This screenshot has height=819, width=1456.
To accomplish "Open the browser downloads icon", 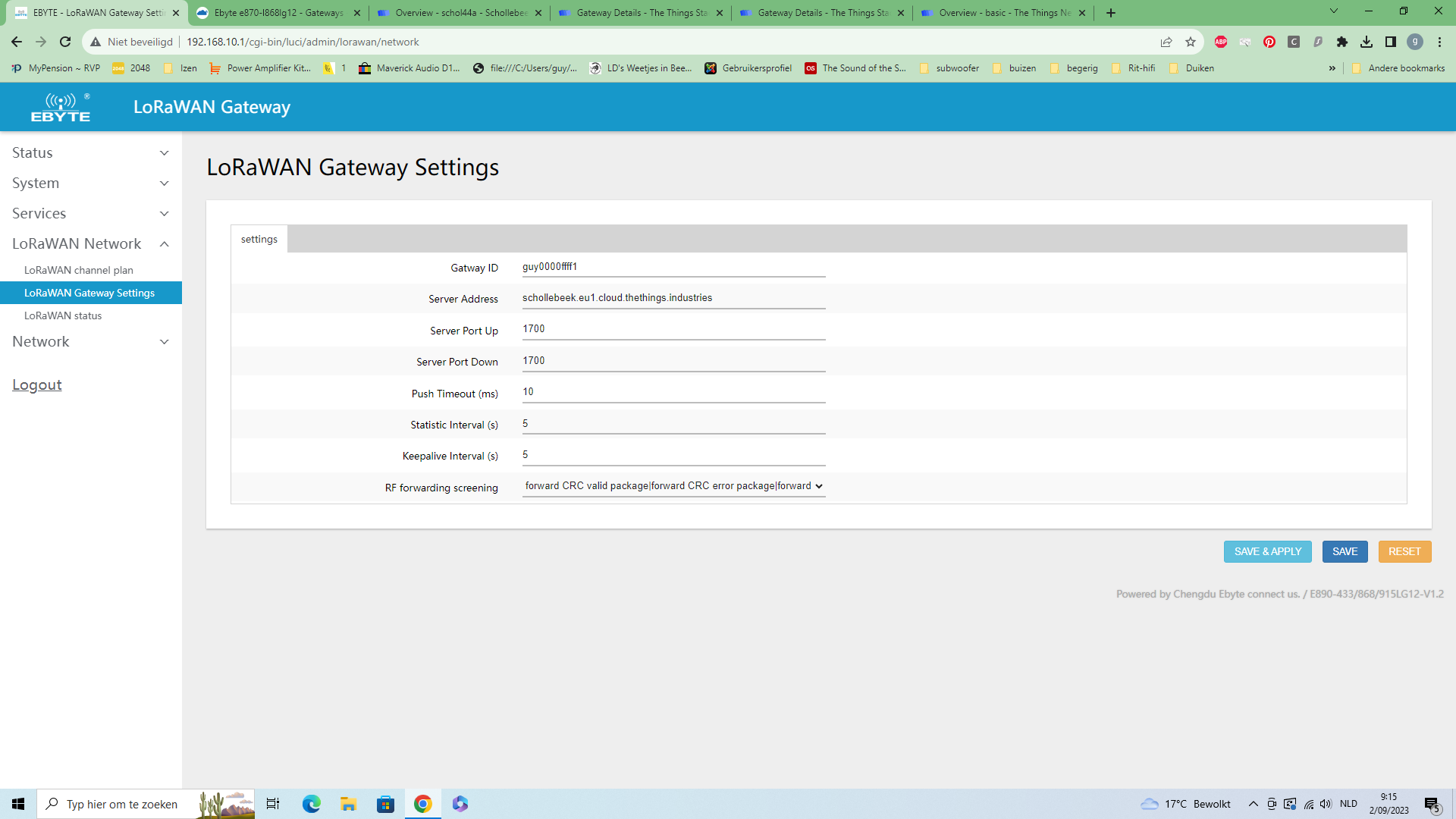I will click(1367, 42).
